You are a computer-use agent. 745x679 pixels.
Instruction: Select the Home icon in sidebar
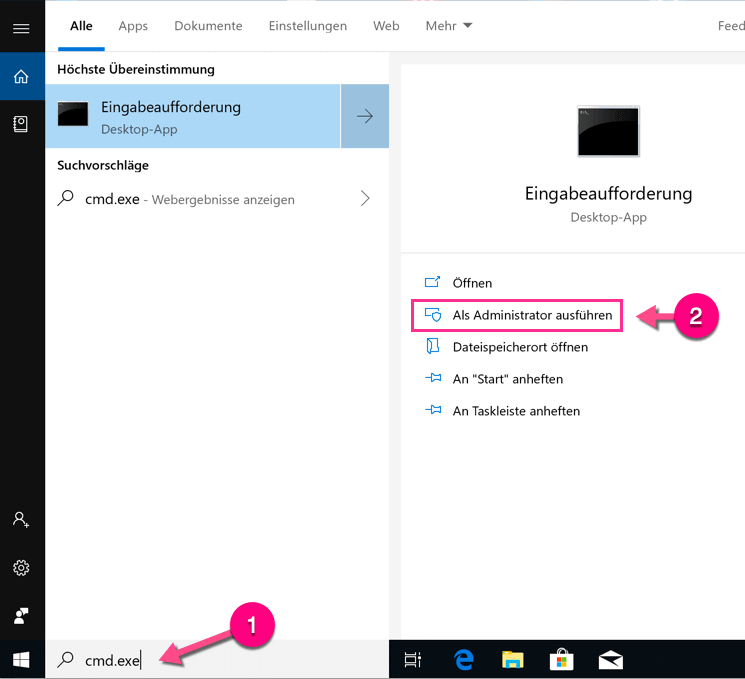point(21,76)
